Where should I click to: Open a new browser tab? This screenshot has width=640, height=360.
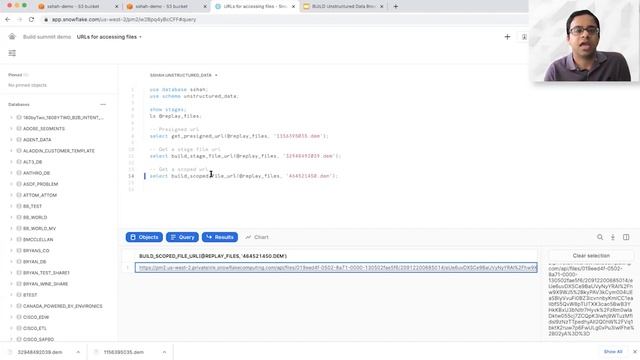pos(396,7)
